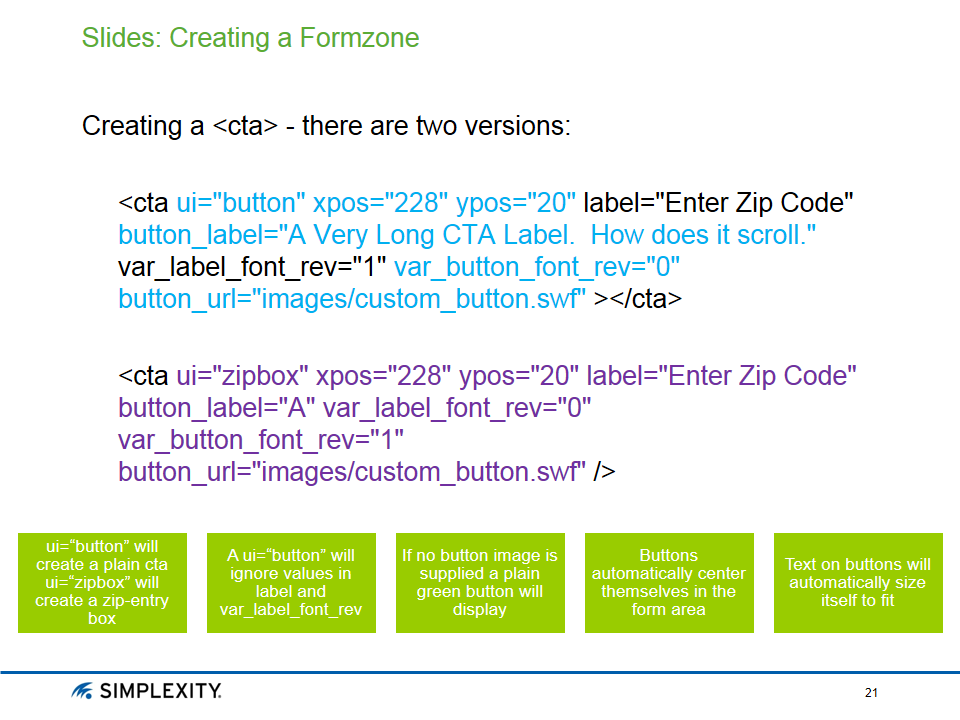Click the 'Text on buttons will automatically size' box
Viewport: 960px width, 720px height.
click(x=857, y=582)
